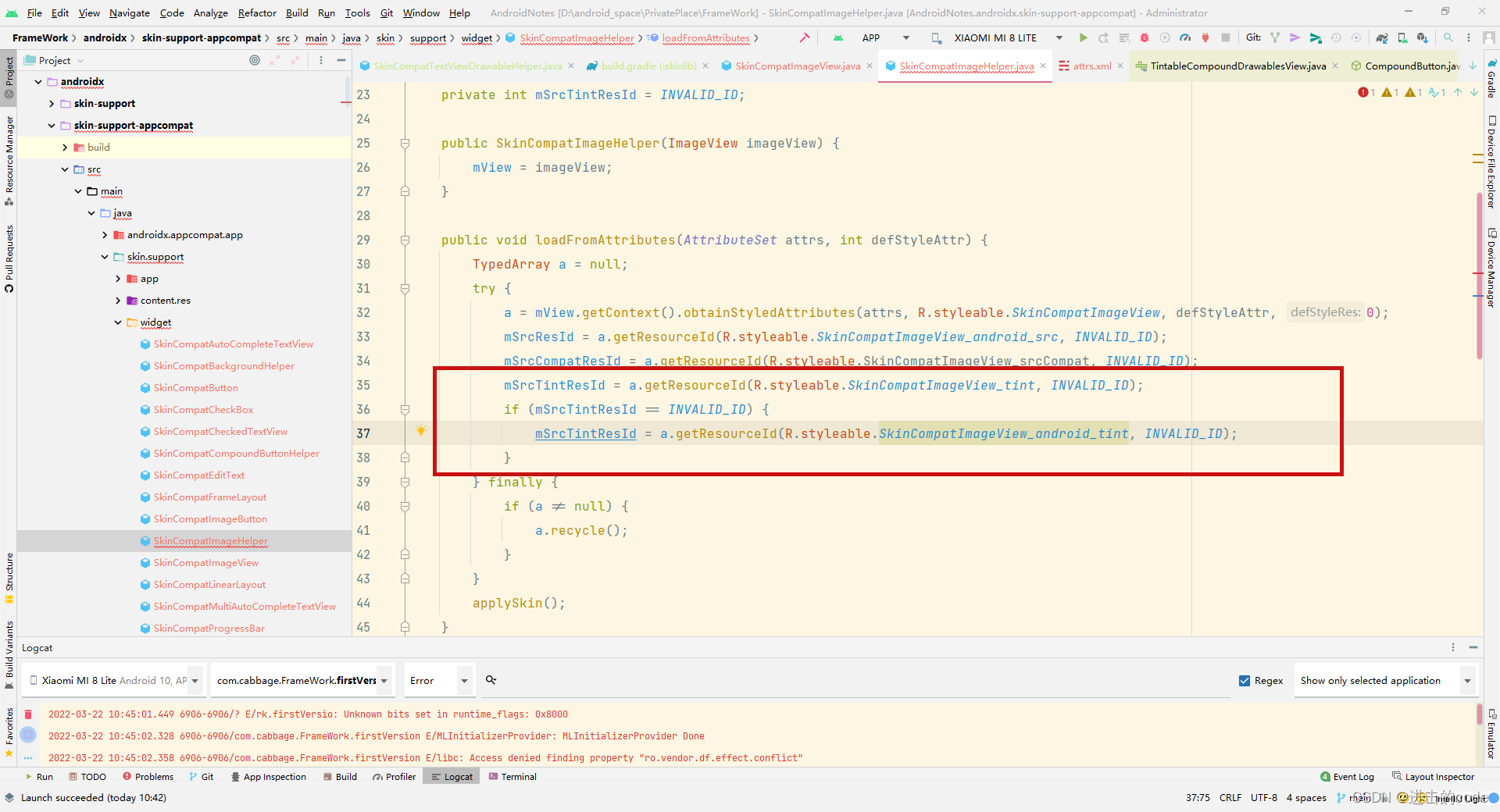Click Scroll to End icon in Logcat
1500x812 pixels.
coord(28,735)
